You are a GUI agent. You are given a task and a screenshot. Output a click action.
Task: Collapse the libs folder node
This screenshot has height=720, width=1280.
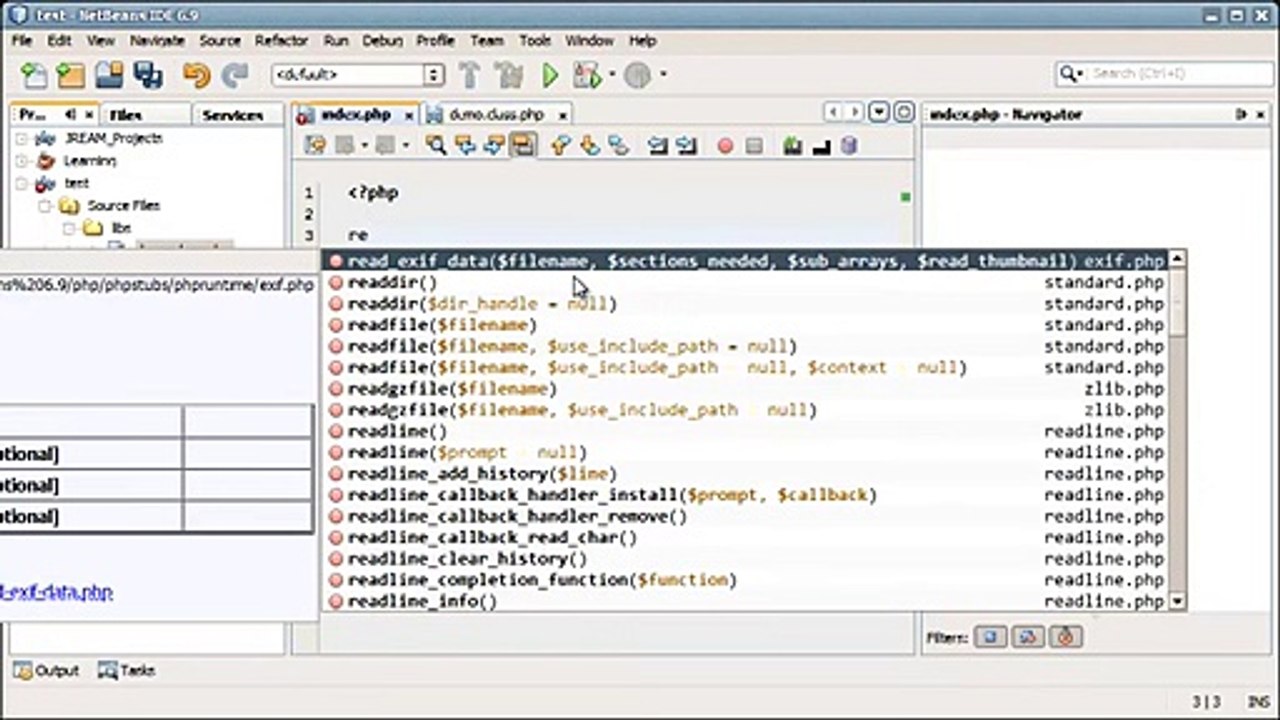(68, 228)
